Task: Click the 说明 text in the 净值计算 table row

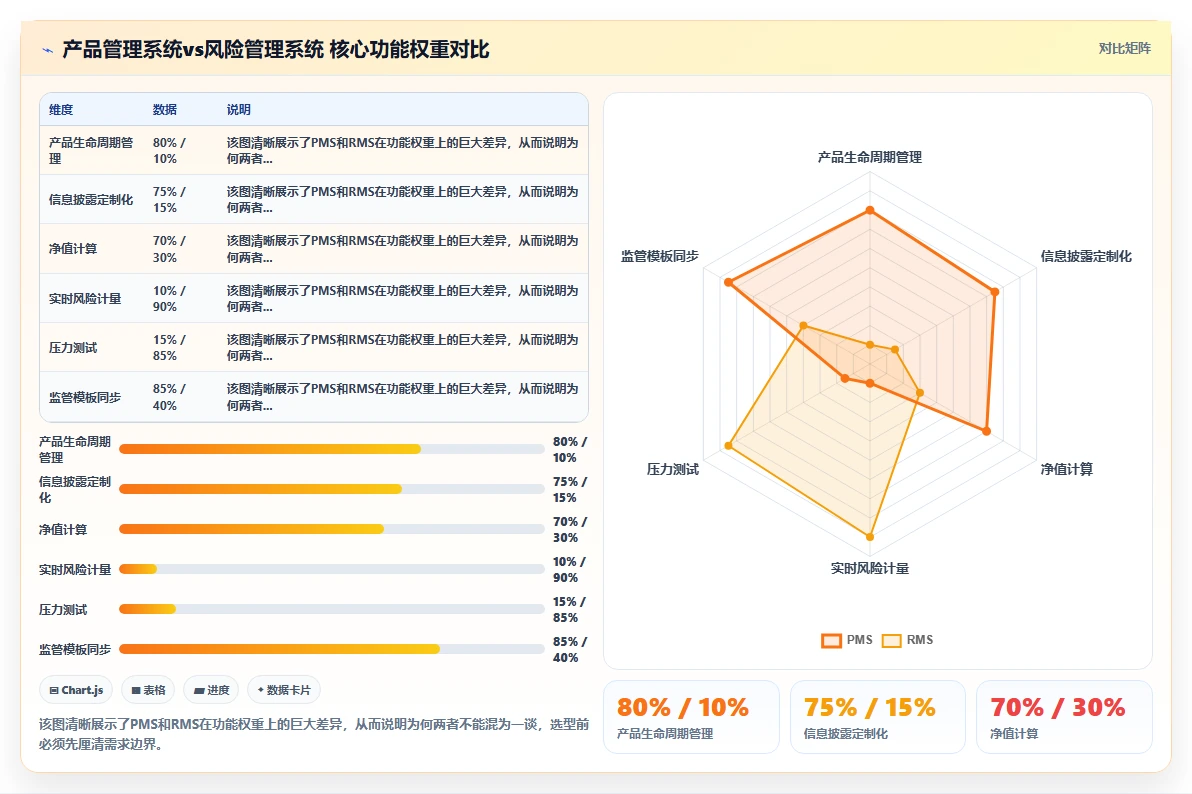Action: pos(402,249)
